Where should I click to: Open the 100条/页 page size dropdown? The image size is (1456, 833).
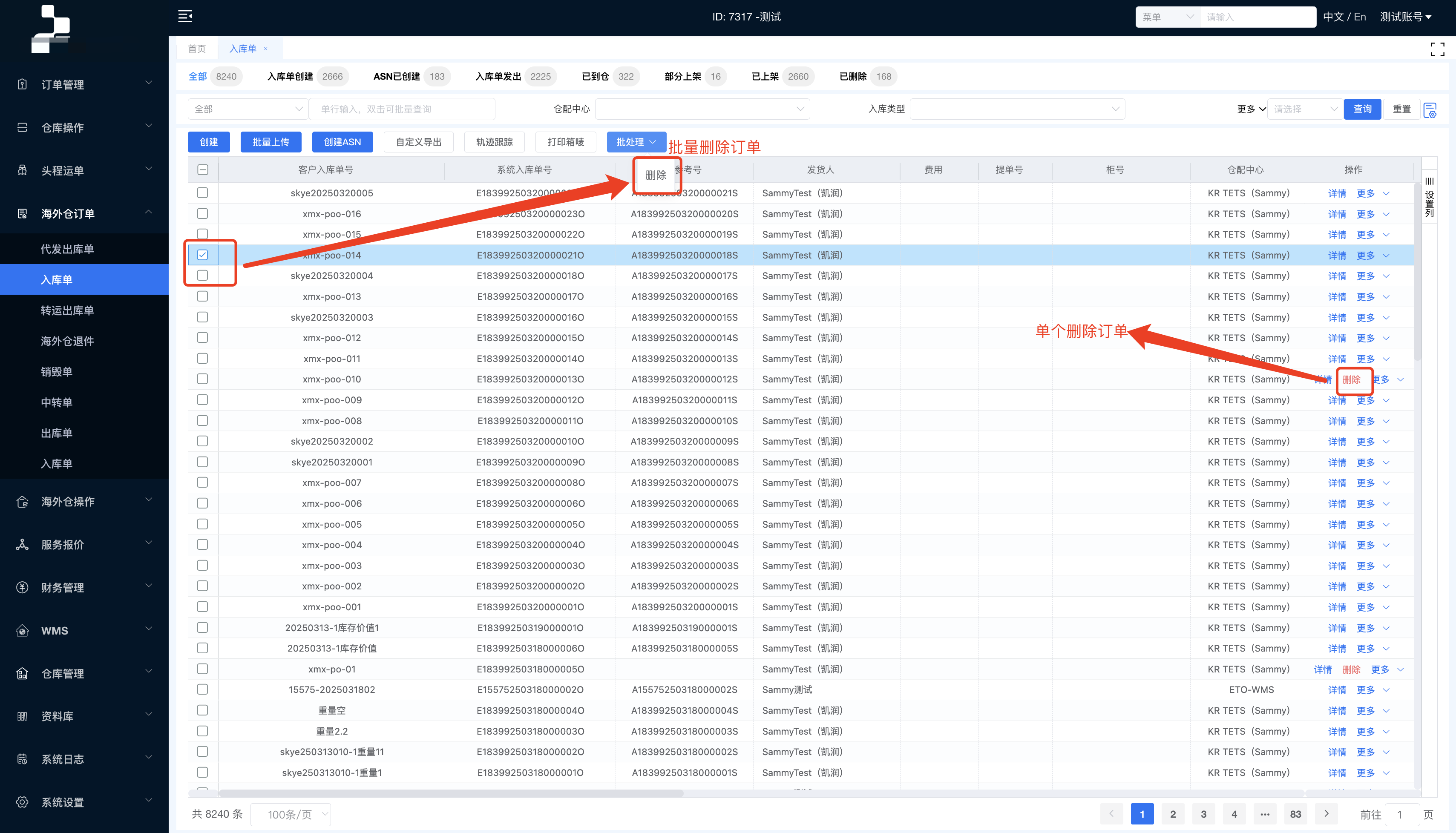pos(291,814)
